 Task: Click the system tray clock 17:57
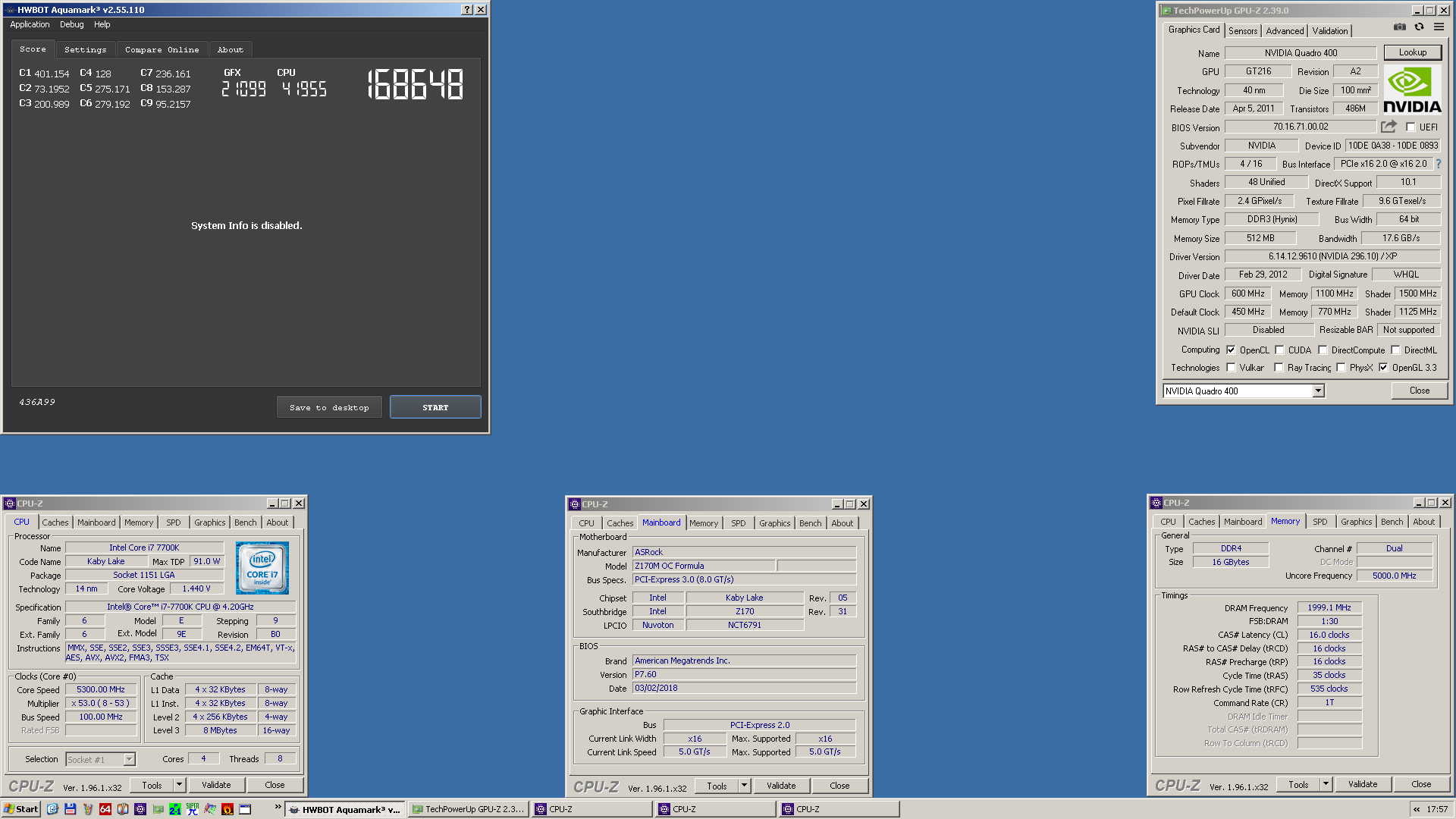[x=1437, y=809]
